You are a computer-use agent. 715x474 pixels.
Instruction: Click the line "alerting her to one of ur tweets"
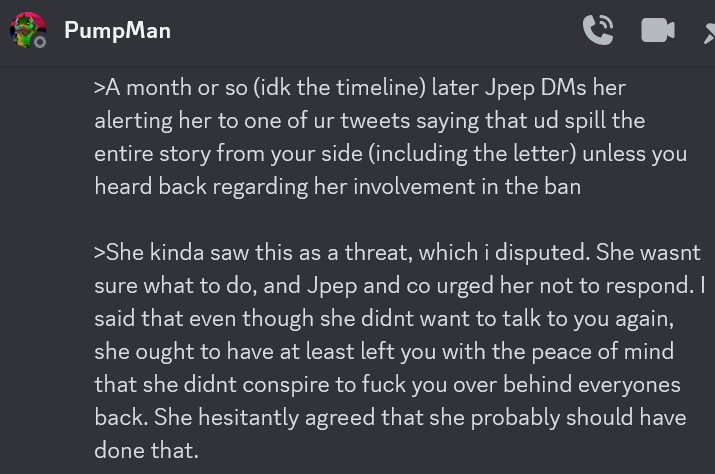pyautogui.click(x=369, y=120)
